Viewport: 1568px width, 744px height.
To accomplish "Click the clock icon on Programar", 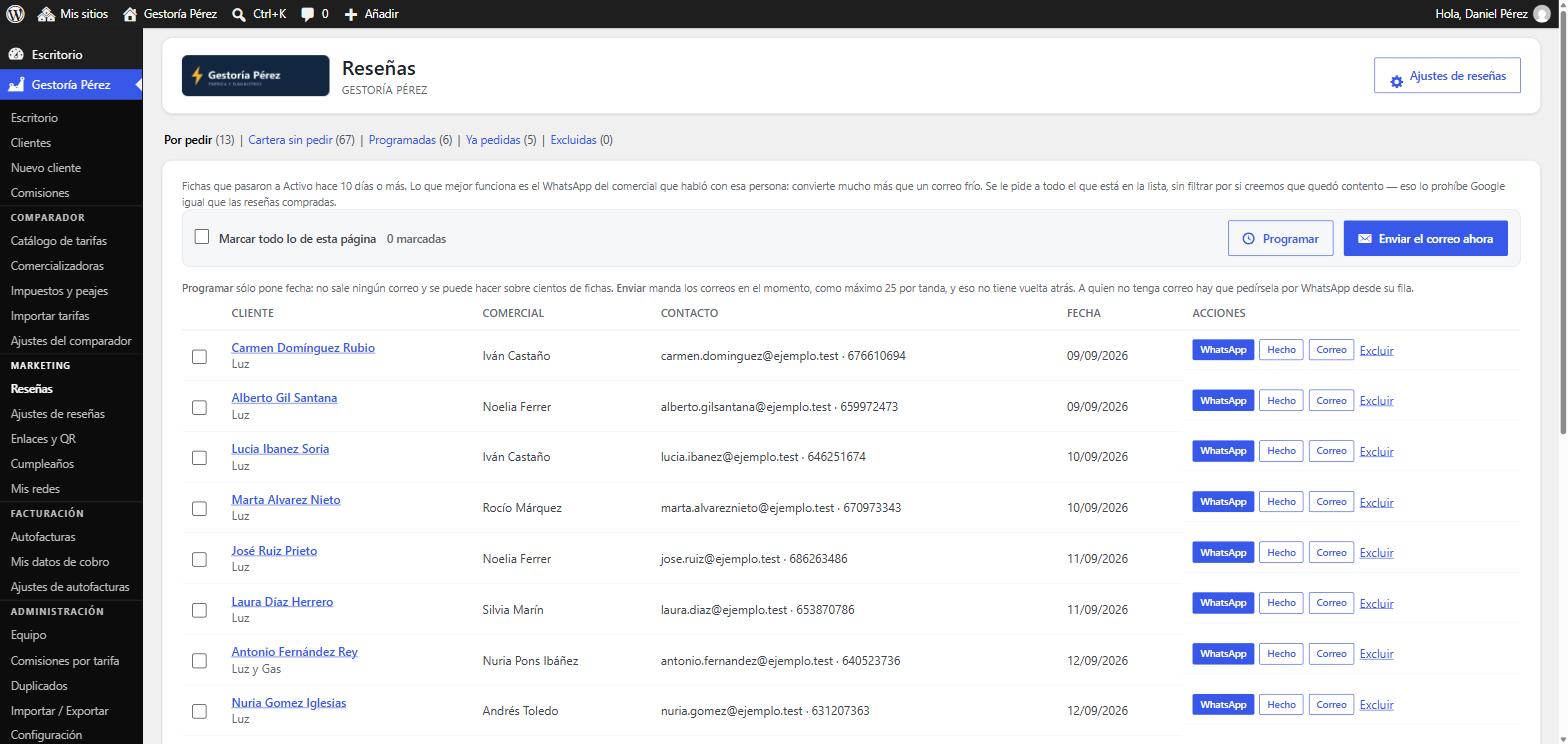I will 1248,239.
